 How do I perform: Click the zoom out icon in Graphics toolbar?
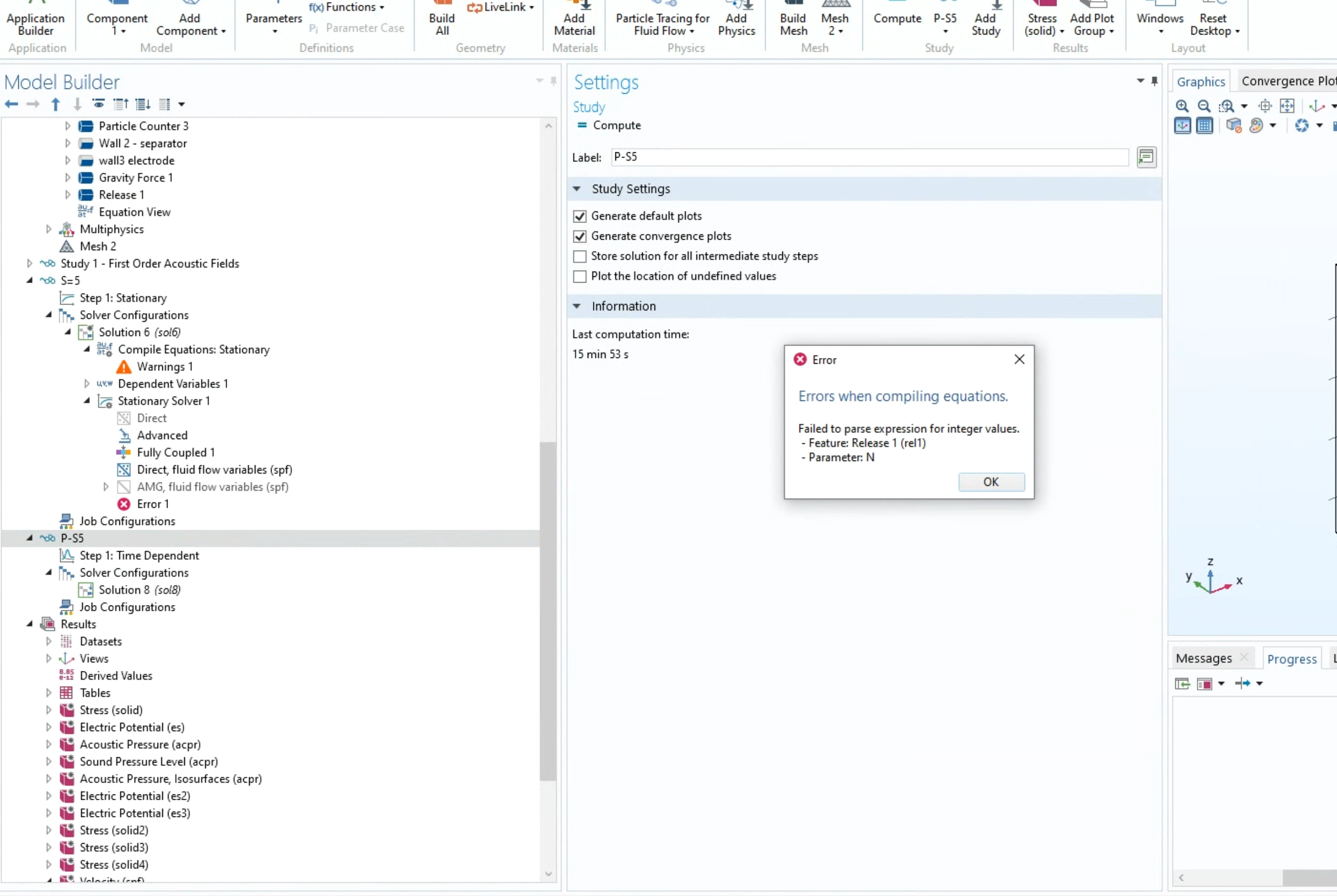pyautogui.click(x=1204, y=106)
